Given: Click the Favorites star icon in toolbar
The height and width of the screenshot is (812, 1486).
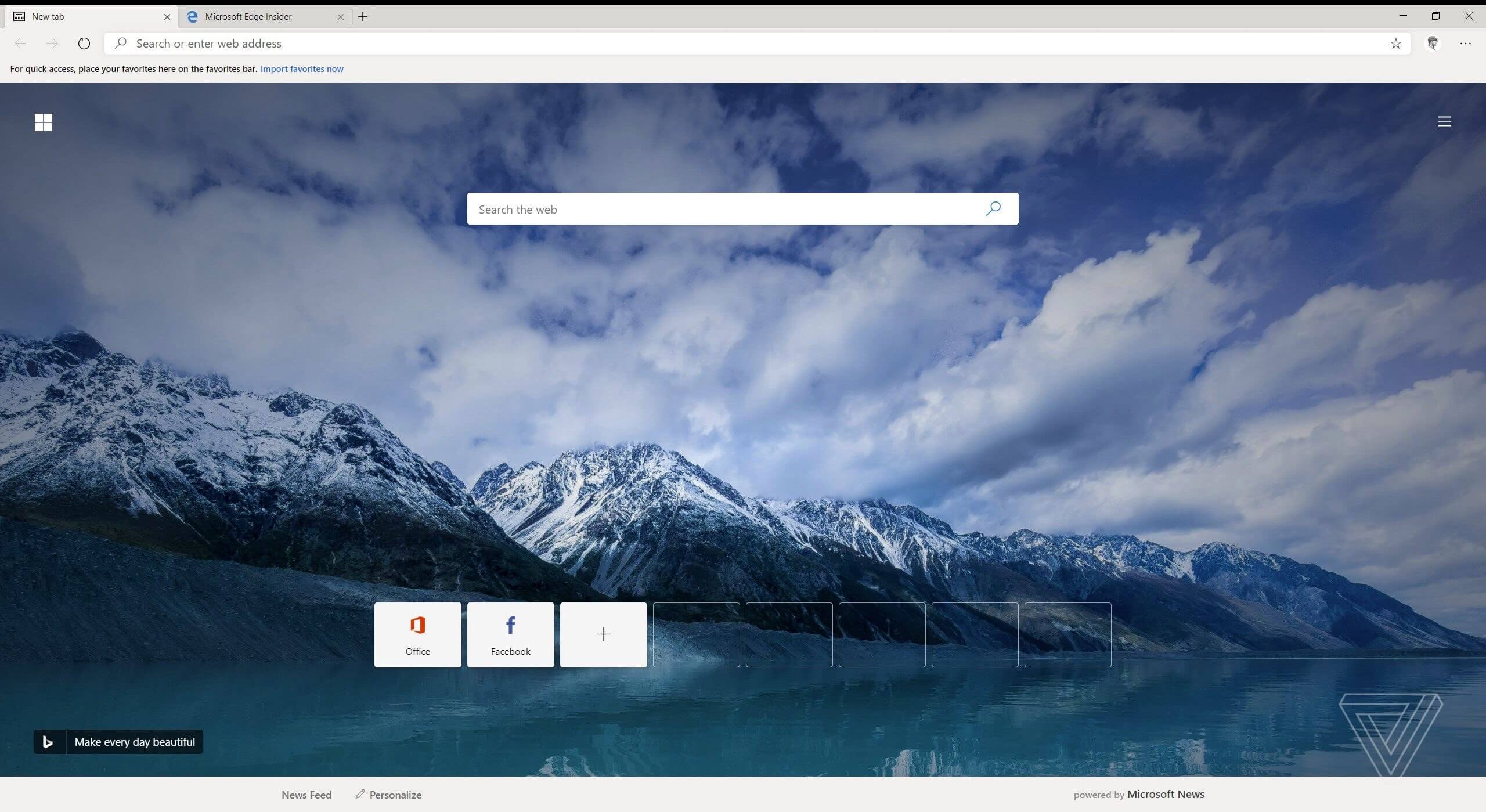Looking at the screenshot, I should [x=1396, y=43].
